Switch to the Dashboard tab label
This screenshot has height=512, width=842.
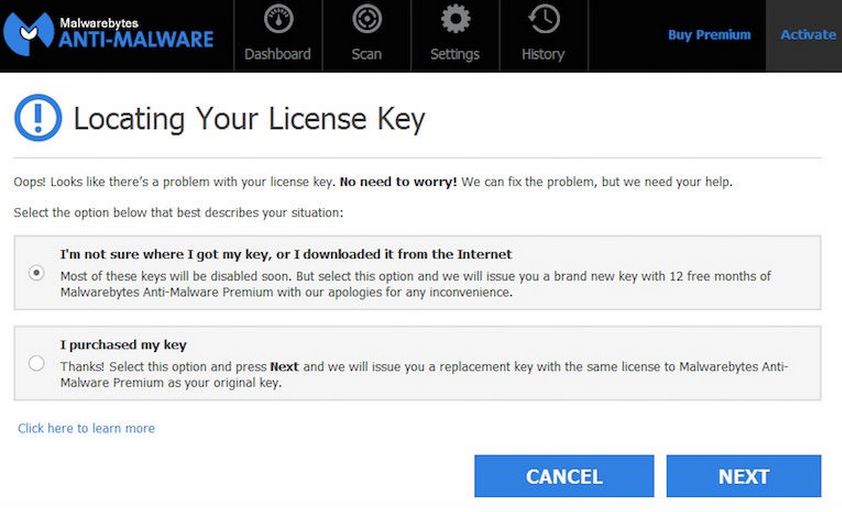click(x=278, y=54)
